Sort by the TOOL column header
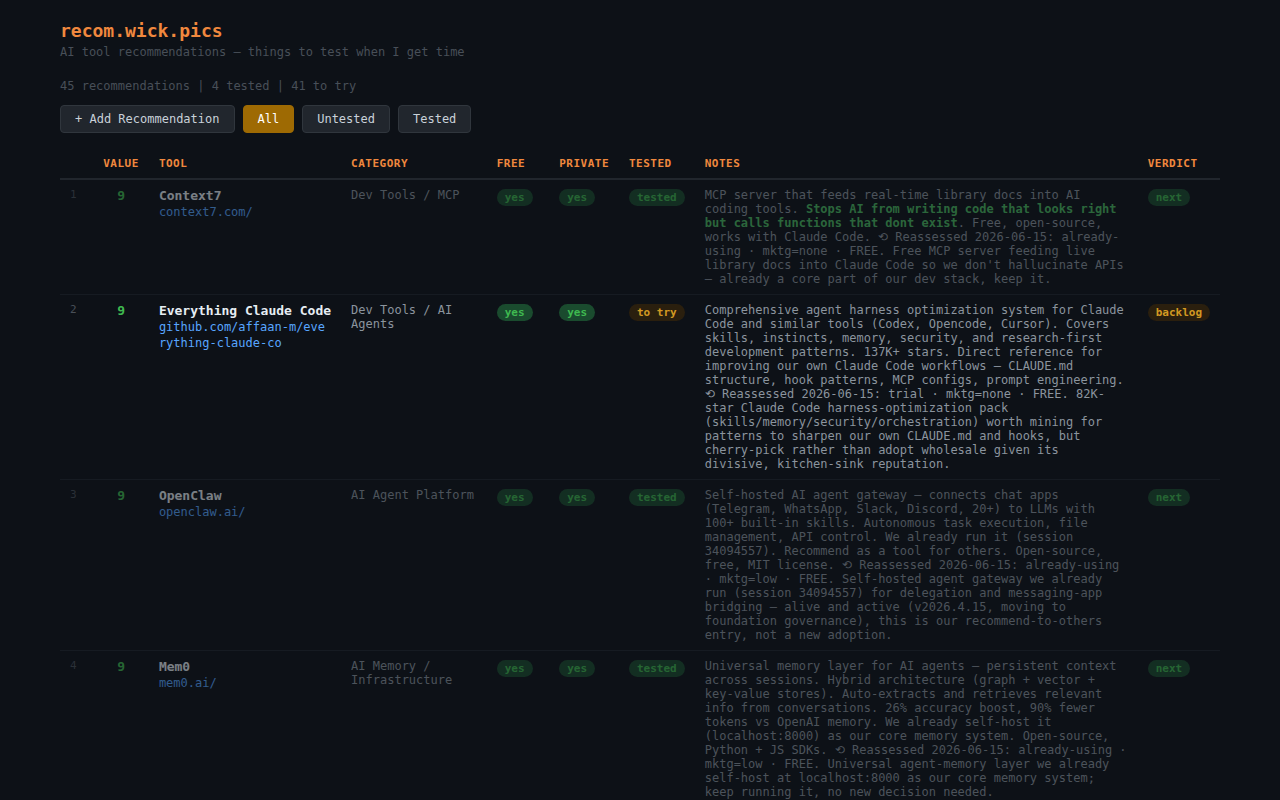The height and width of the screenshot is (800, 1280). click(x=173, y=163)
